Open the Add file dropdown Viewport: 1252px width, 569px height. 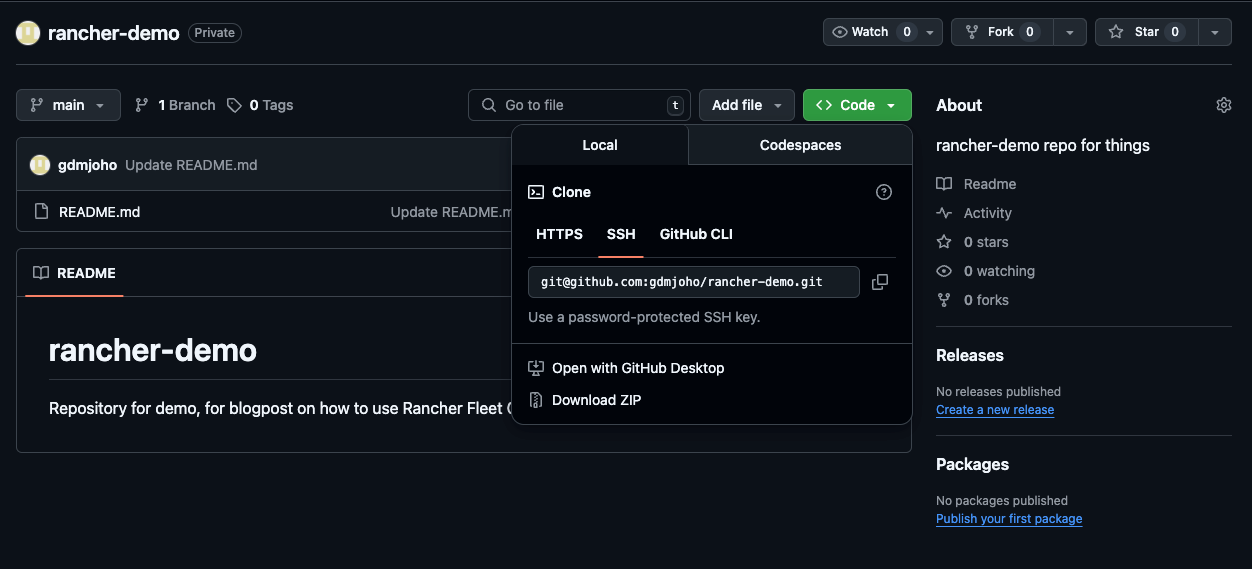coord(747,105)
